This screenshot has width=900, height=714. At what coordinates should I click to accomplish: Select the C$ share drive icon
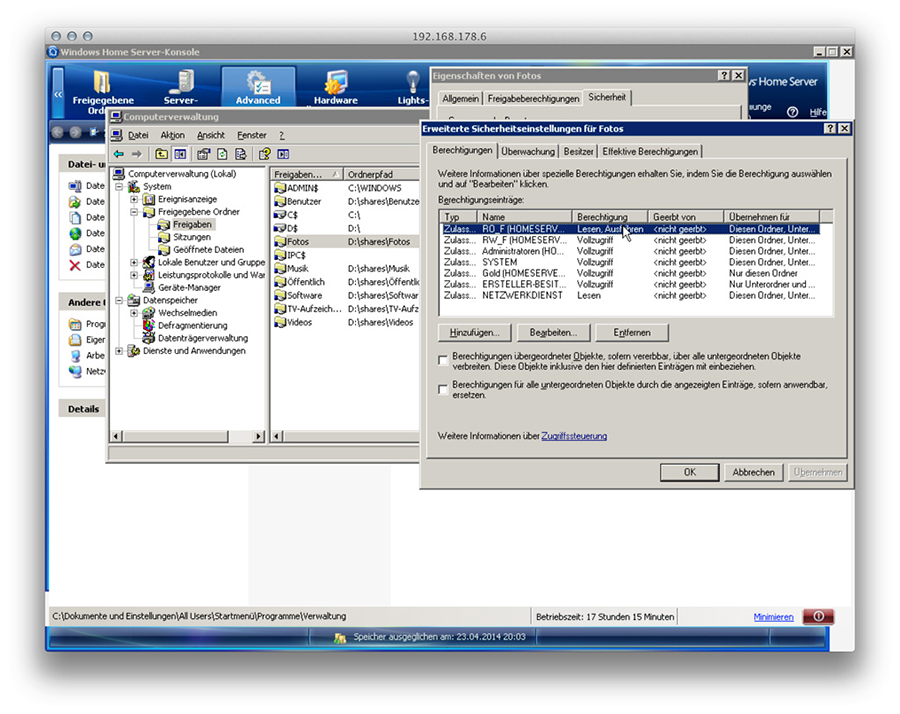coord(280,215)
